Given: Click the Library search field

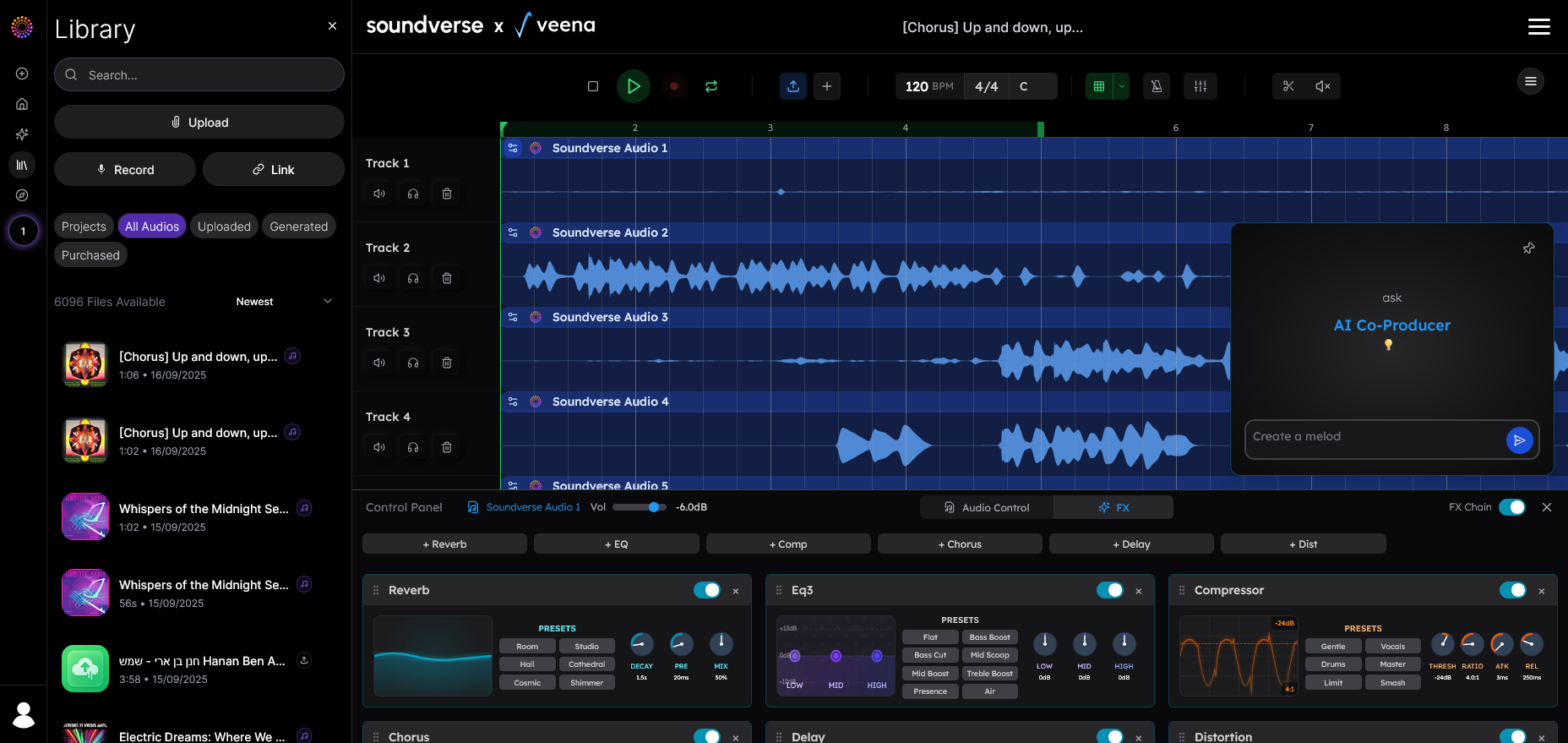Looking at the screenshot, I should pyautogui.click(x=199, y=74).
